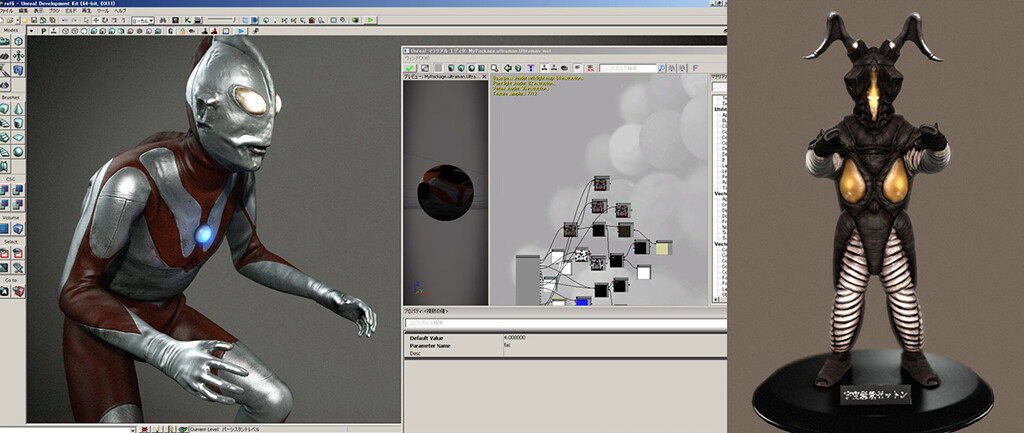This screenshot has width=1024, height=433.
Task: Create a Sheet brush from Brushes panel
Action: tap(18, 137)
